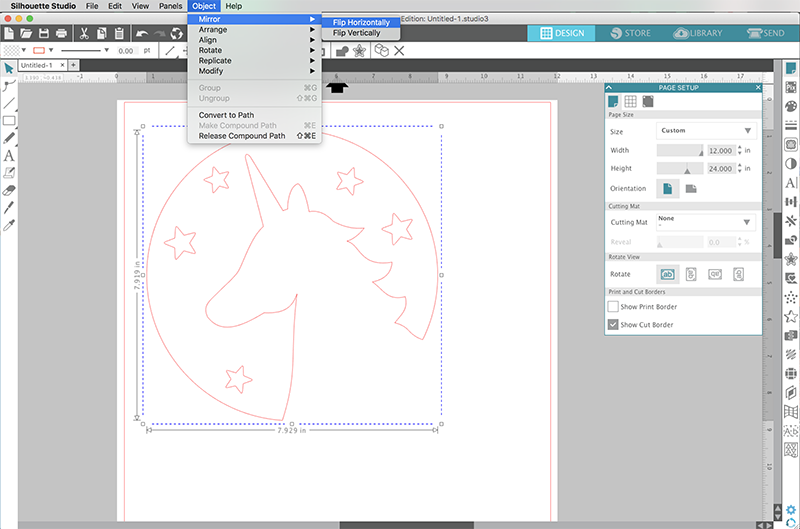The image size is (800, 529).
Task: Expand the Align submenu
Action: coord(255,40)
